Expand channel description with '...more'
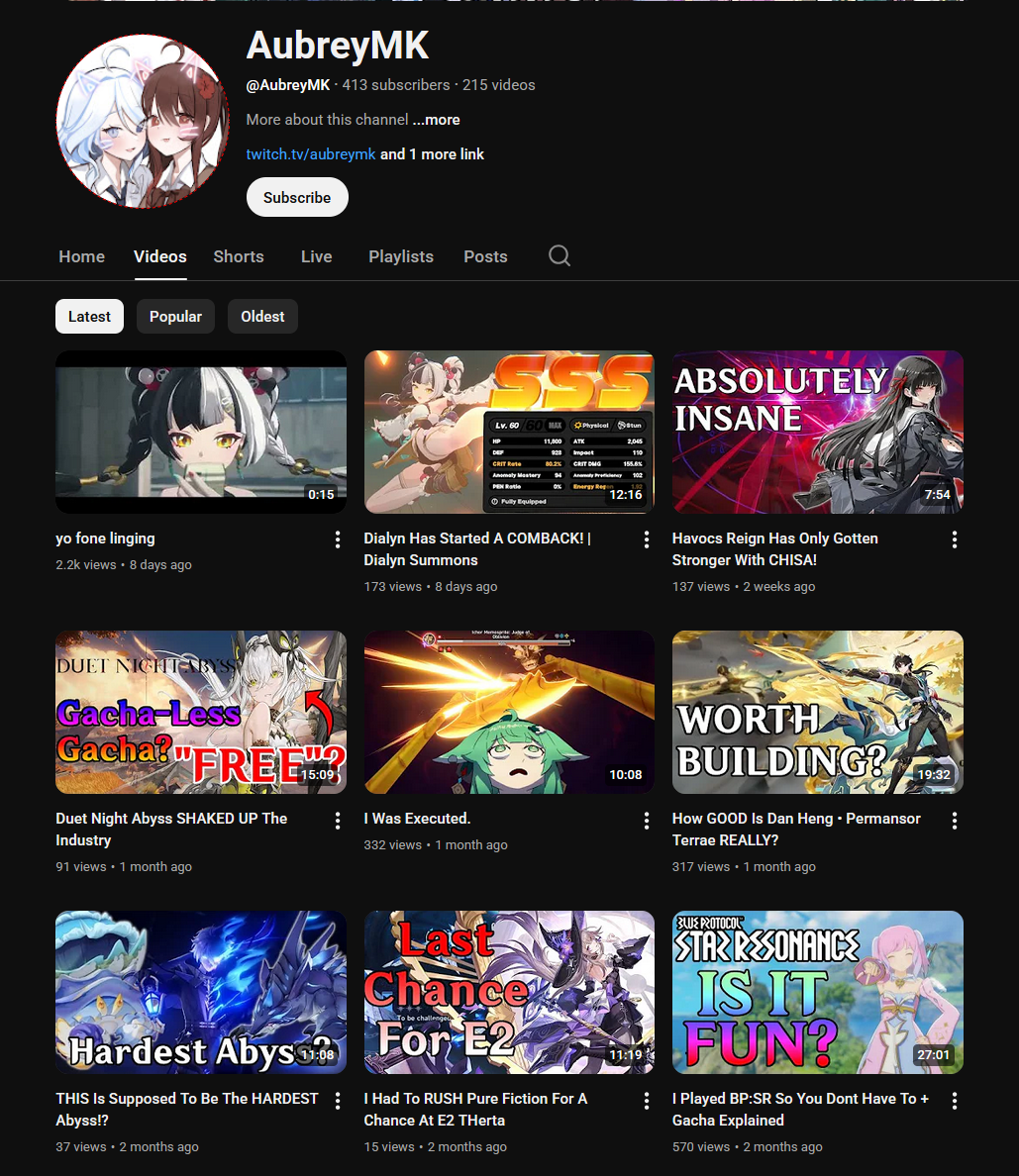Image resolution: width=1019 pixels, height=1176 pixels. (436, 119)
